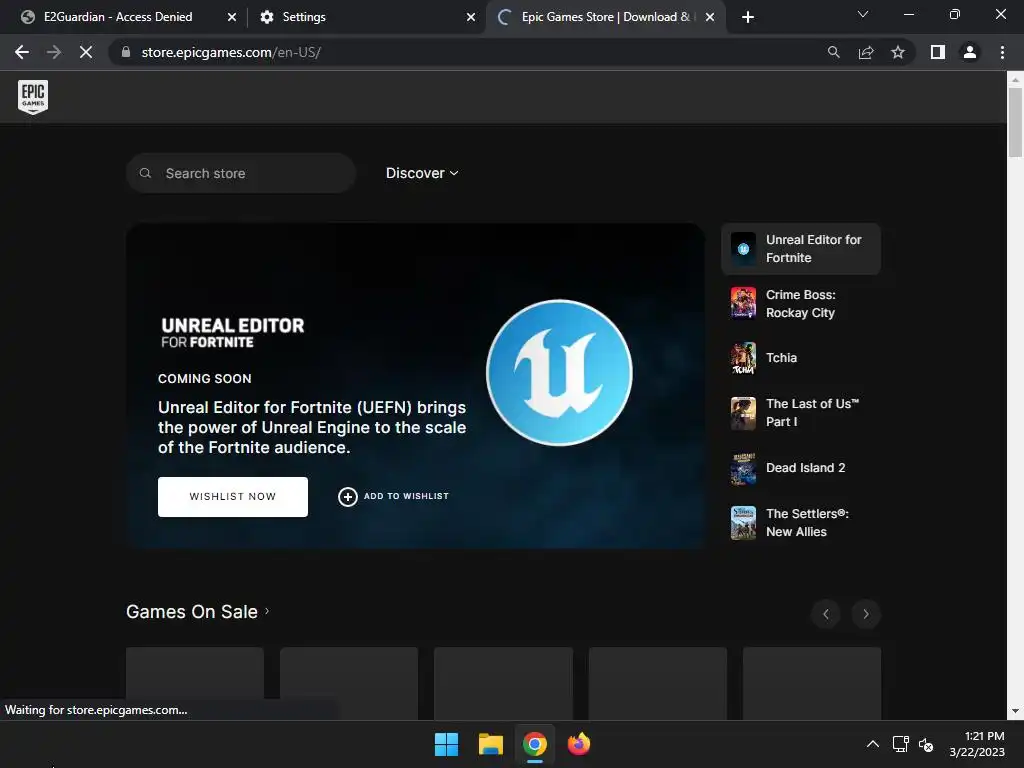Click The Last of Us cover thumbnail
Viewport: 1024px width, 768px height.
743,413
